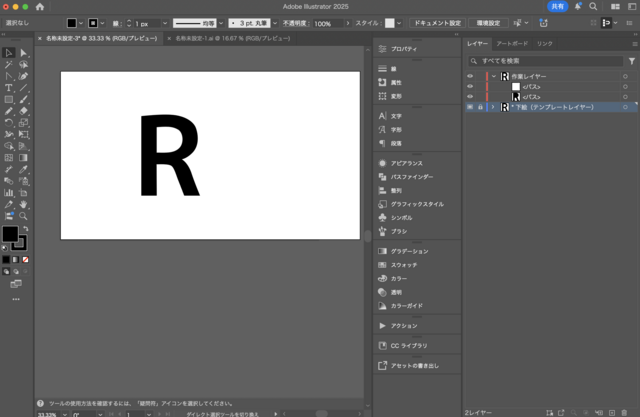Select the Hand tool
The width and height of the screenshot is (640, 417).
(x=23, y=204)
